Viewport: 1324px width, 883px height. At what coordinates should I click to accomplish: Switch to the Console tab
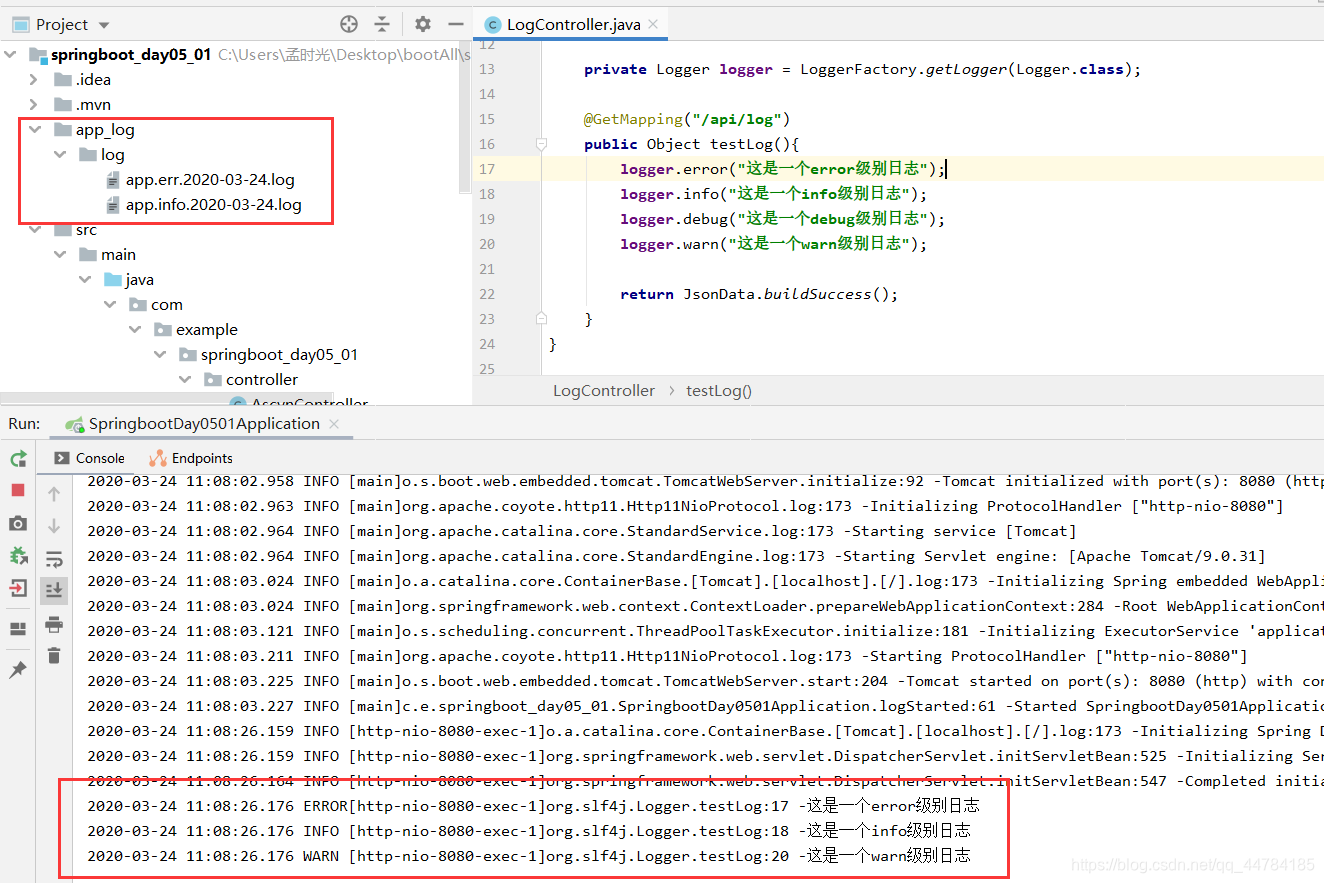click(88, 458)
